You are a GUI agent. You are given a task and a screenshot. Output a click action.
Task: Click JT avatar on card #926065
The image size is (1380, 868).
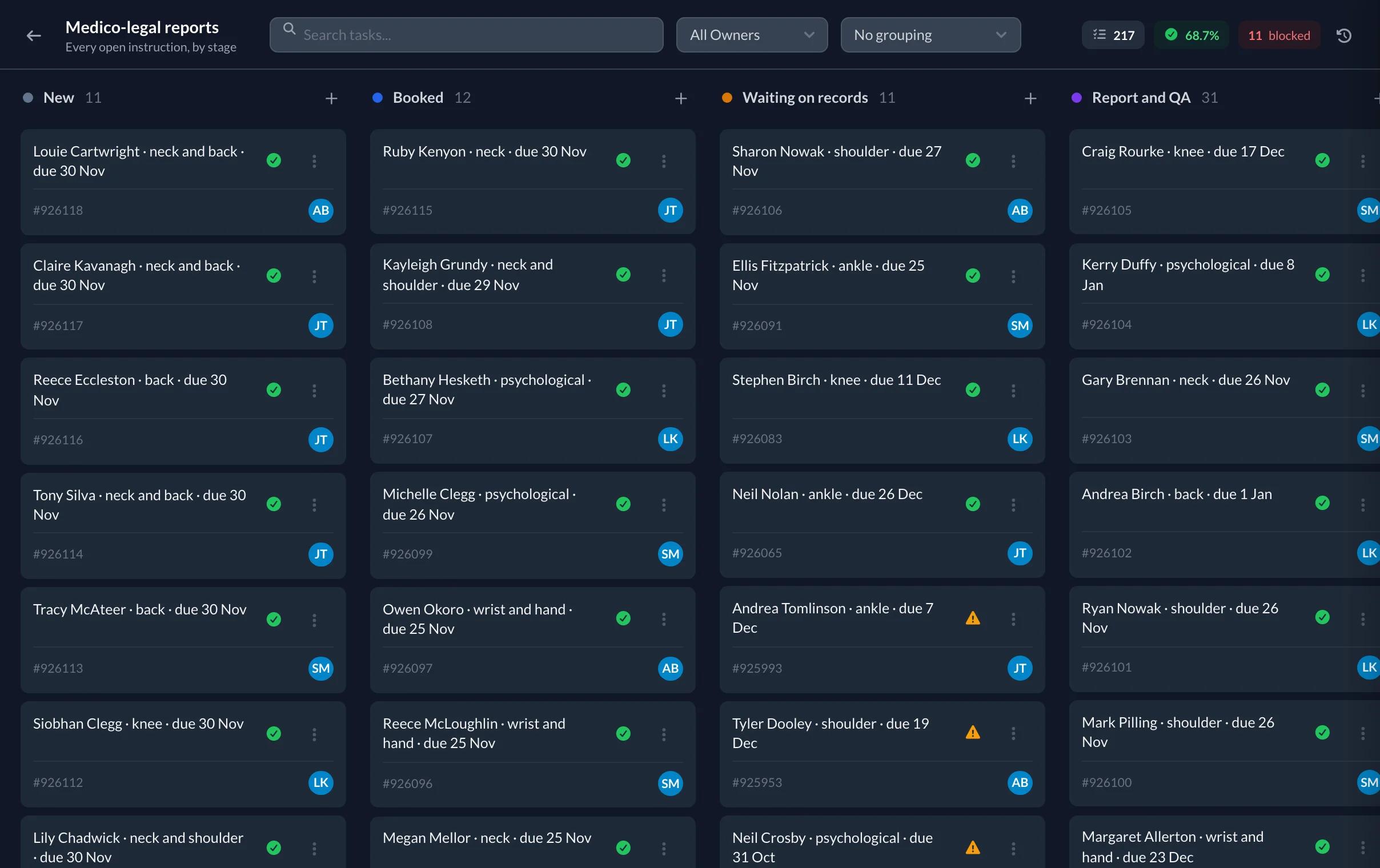pyautogui.click(x=1020, y=553)
